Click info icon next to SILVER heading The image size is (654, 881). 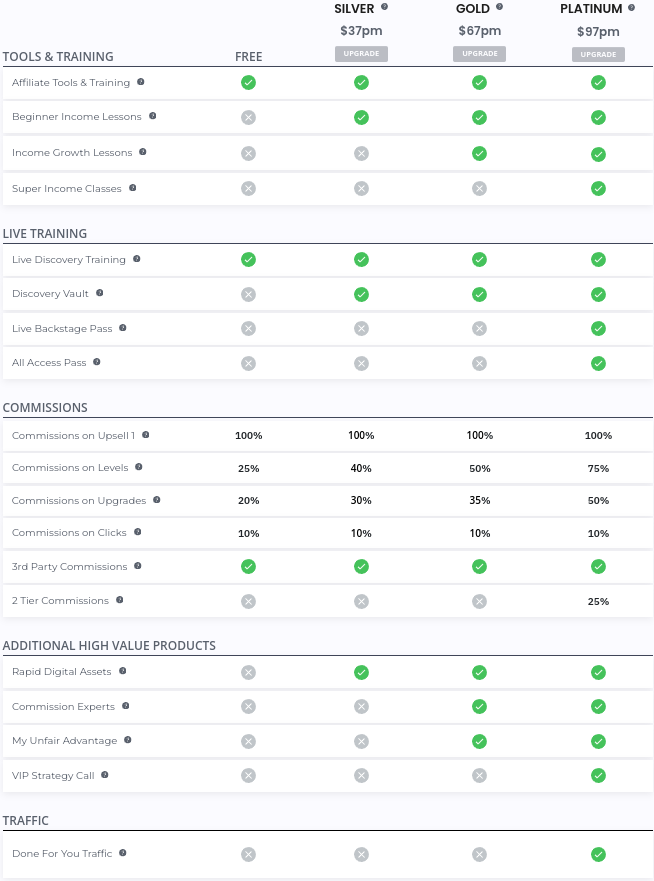click(384, 8)
